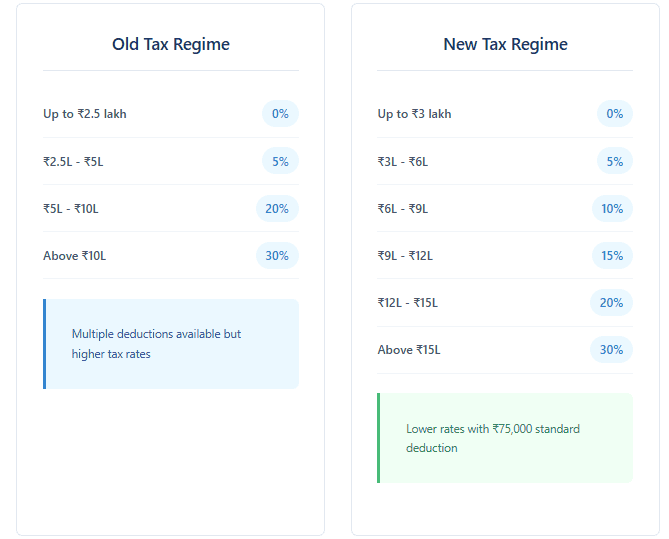Click the 0% badge for Up to ₹3 lakh
This screenshot has height=539, width=669.
coord(614,114)
